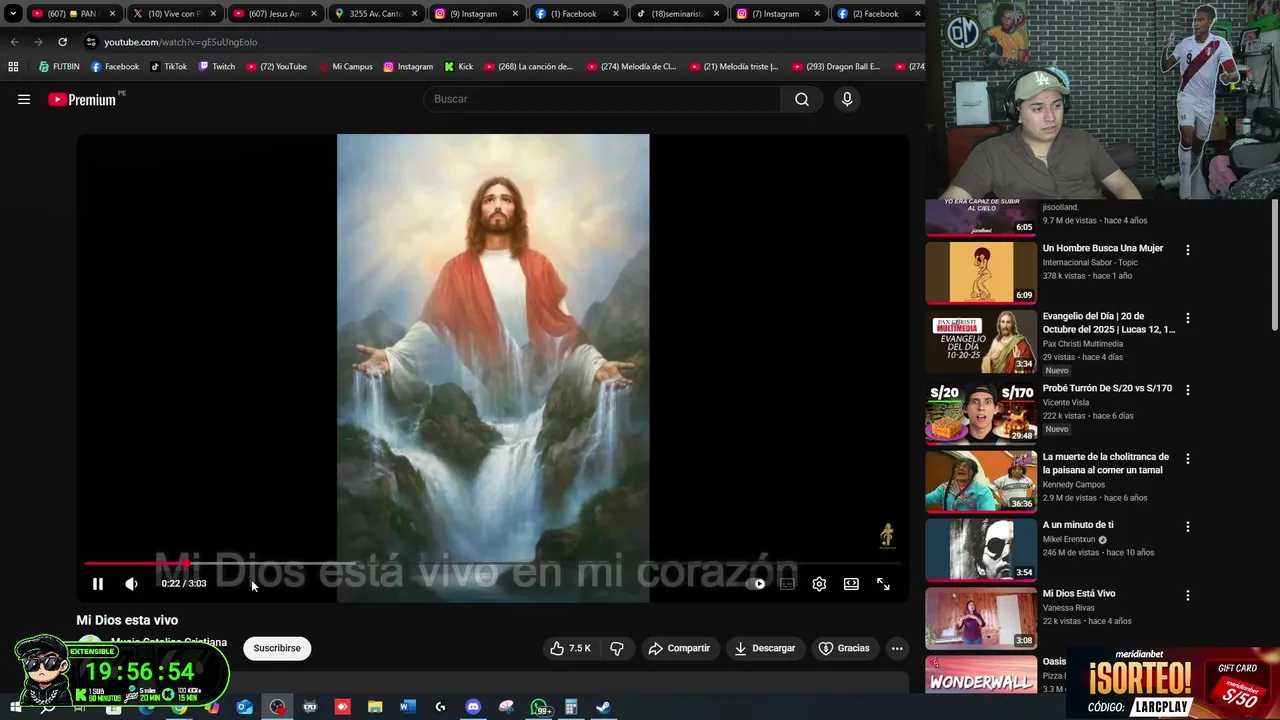This screenshot has height=720, width=1280.
Task: Switch to the '(10) Vive con P' X tab
Action: (x=174, y=14)
